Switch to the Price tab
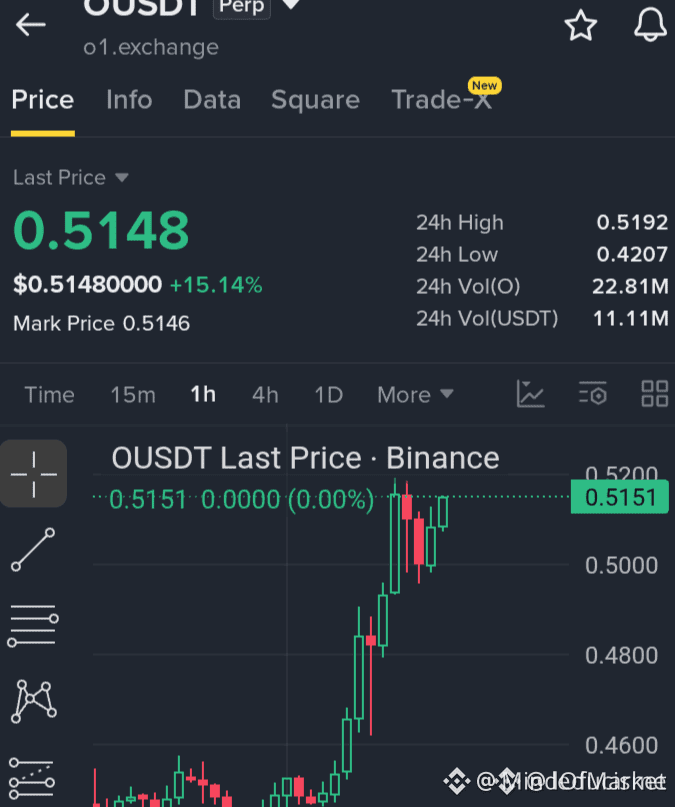675x807 pixels. tap(43, 100)
